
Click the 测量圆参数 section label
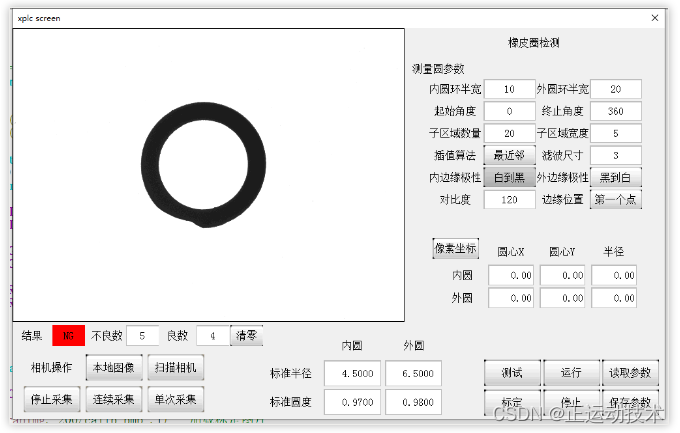[438, 69]
